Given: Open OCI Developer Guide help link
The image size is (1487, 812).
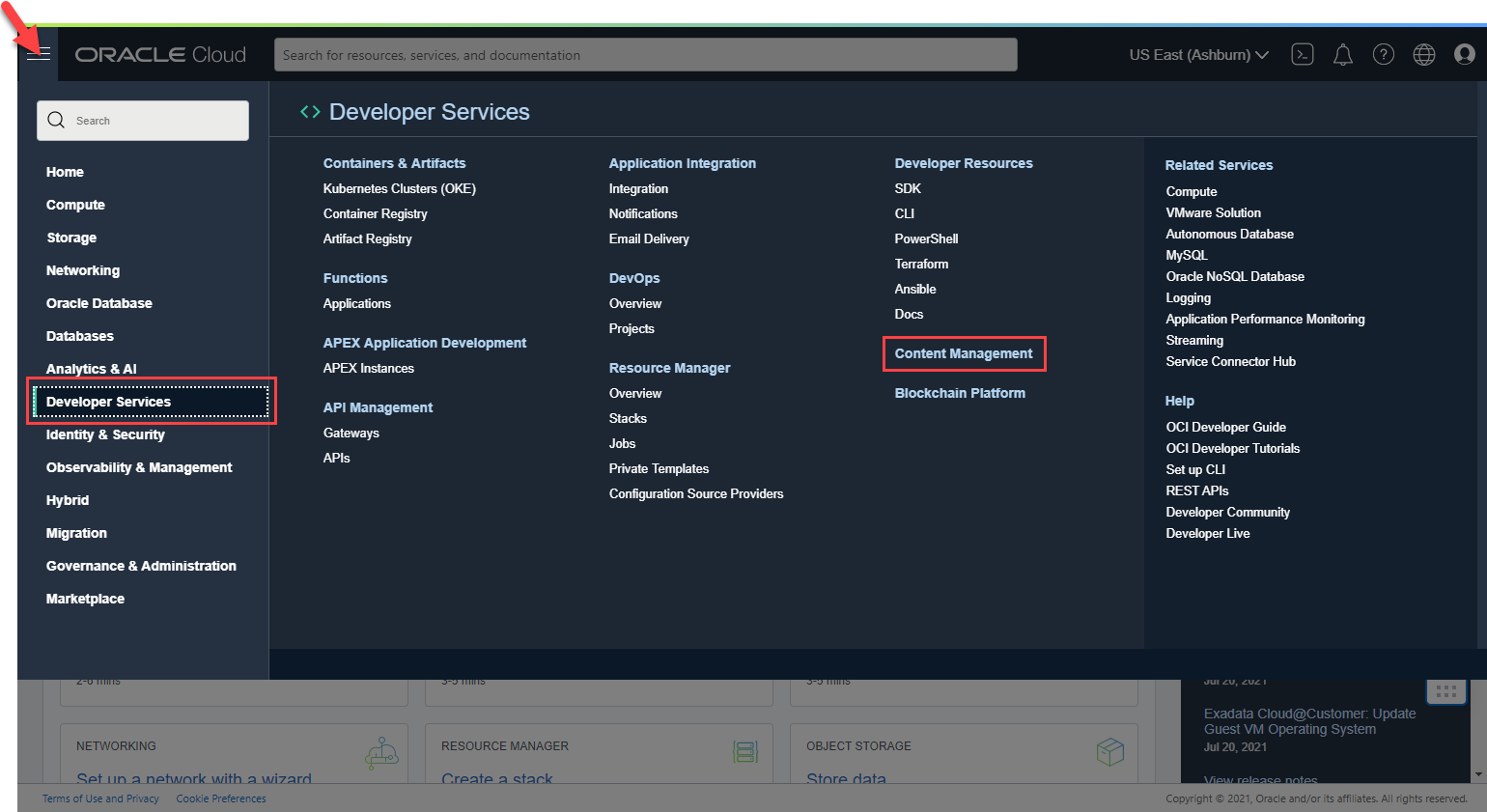Looking at the screenshot, I should (1226, 428).
